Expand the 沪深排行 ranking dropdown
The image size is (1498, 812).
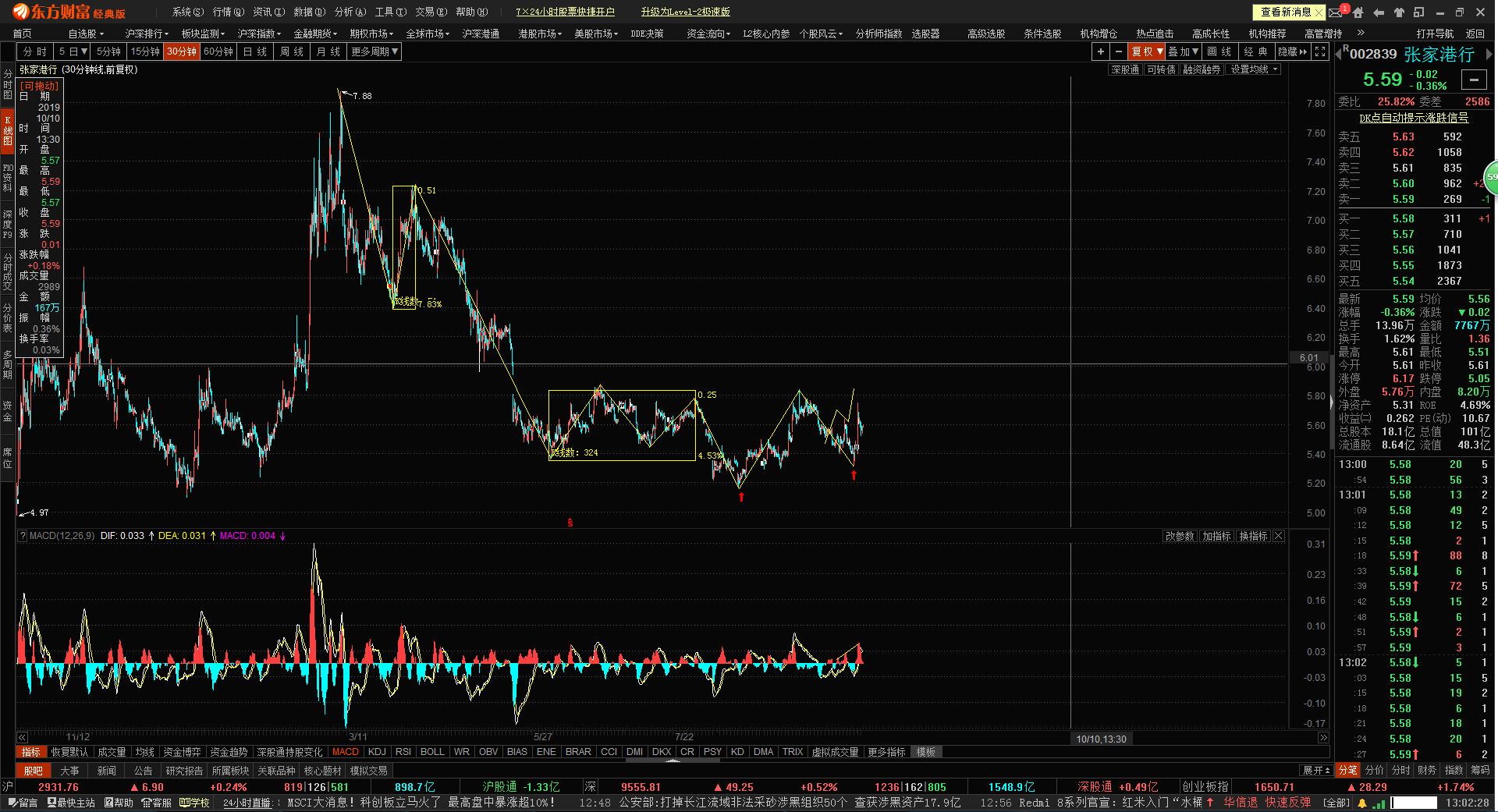tap(147, 34)
